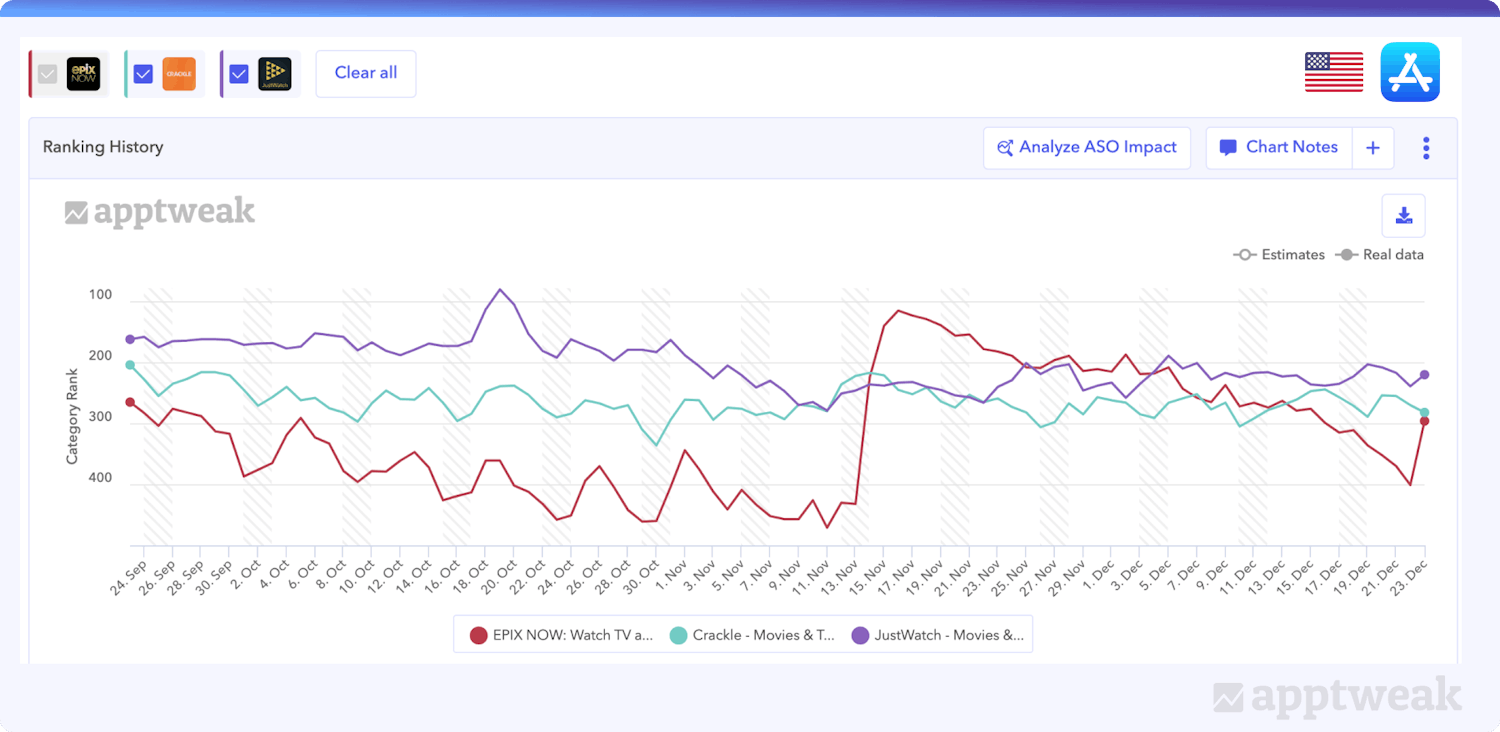Add a chart note with the plus icon
Screen dimensions: 1500x732
(x=1373, y=148)
